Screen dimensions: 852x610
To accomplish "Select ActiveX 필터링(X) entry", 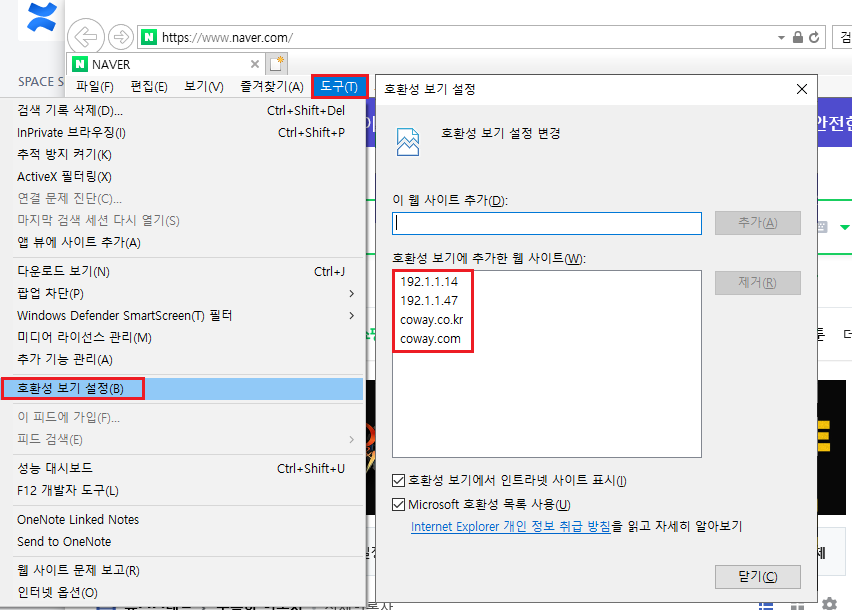I will pyautogui.click(x=182, y=177).
